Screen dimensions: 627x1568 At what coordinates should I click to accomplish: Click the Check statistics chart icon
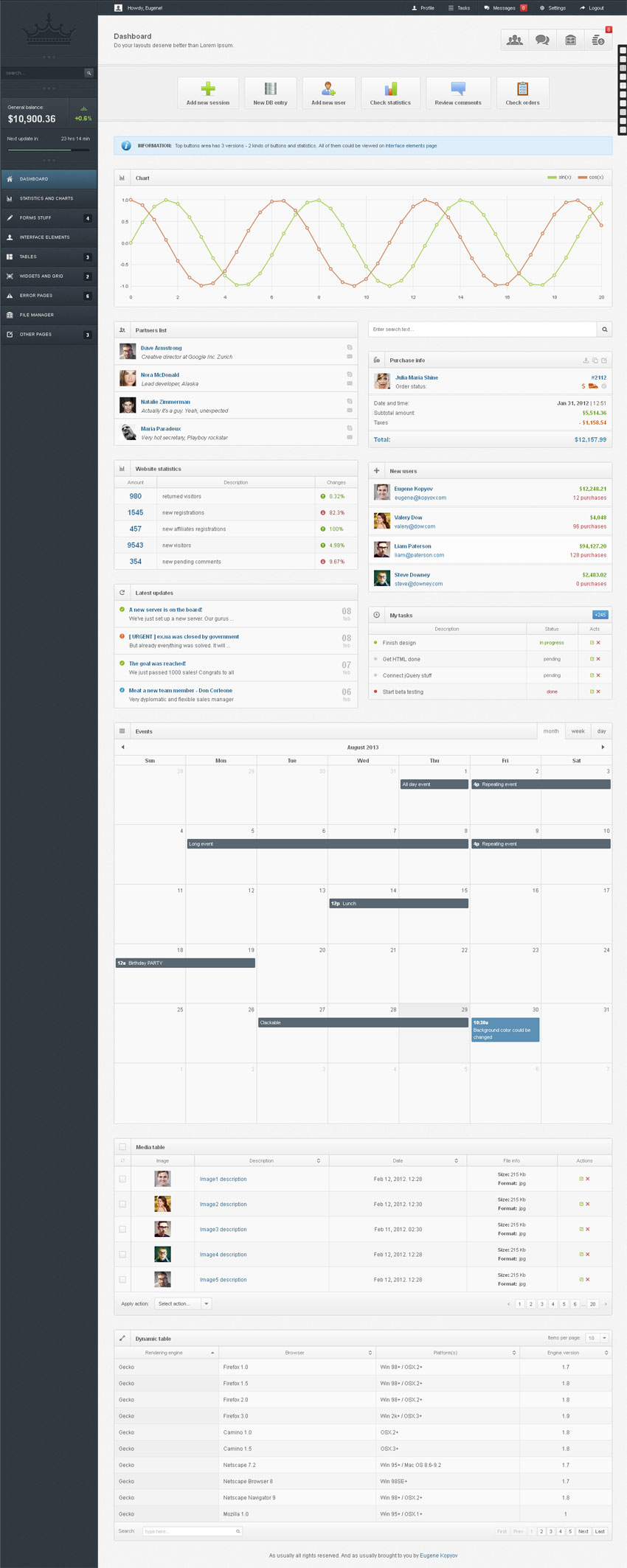pos(390,89)
